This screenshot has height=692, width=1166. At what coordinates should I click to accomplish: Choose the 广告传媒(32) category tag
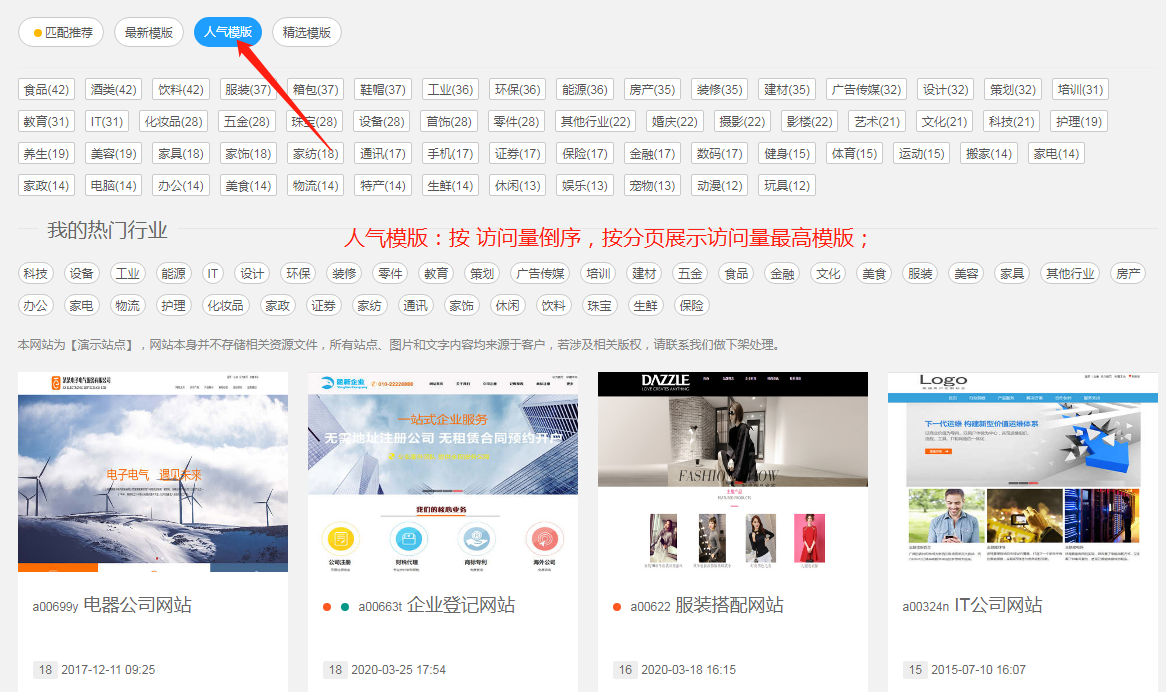(866, 90)
